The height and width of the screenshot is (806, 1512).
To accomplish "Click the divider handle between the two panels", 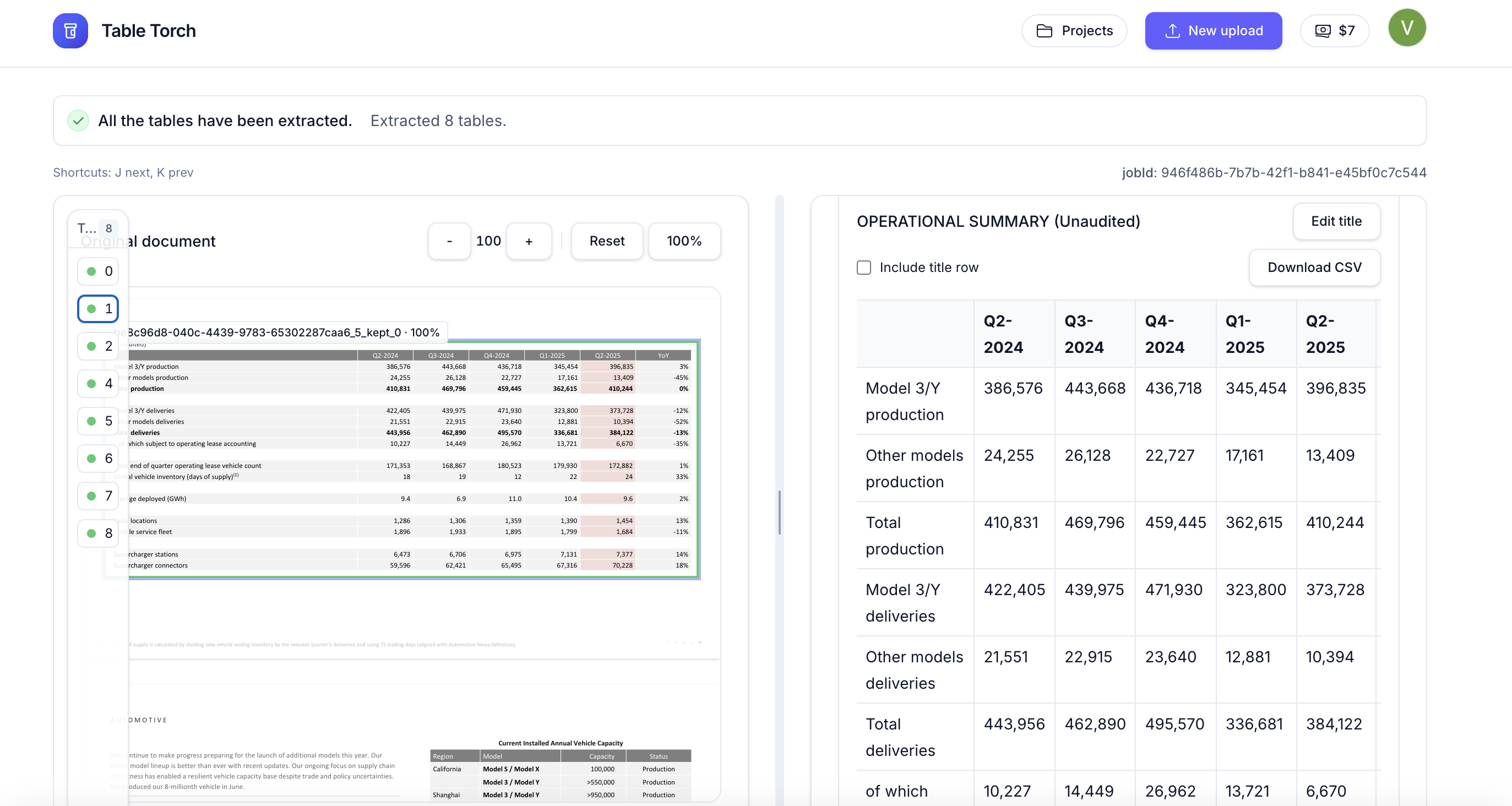I will pos(780,512).
